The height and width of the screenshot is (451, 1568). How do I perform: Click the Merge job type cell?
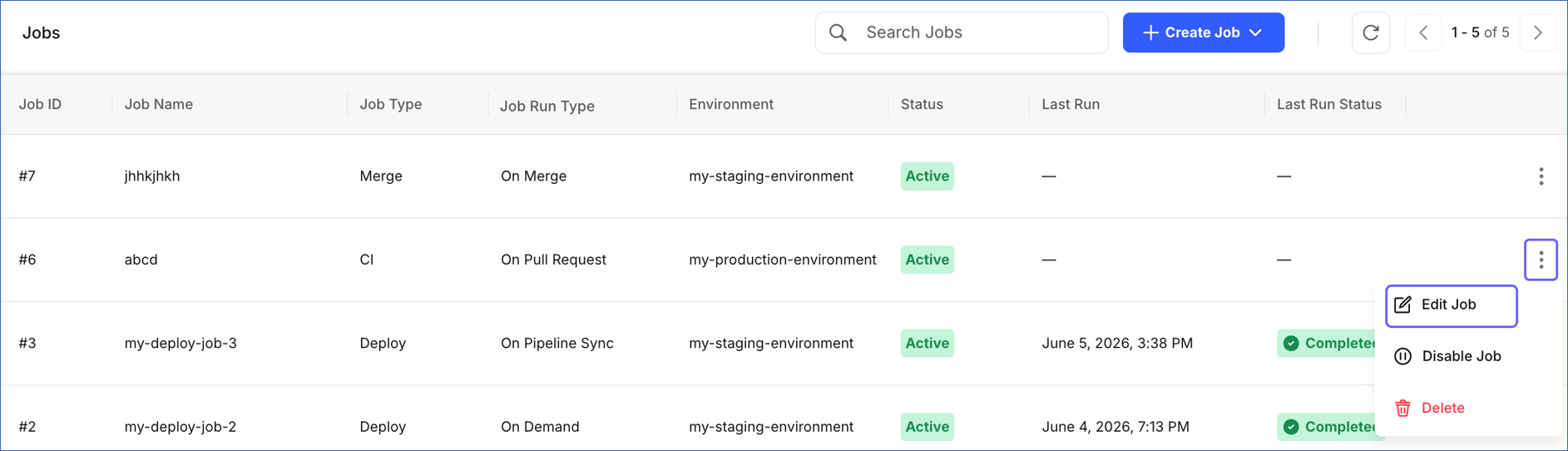coord(381,176)
